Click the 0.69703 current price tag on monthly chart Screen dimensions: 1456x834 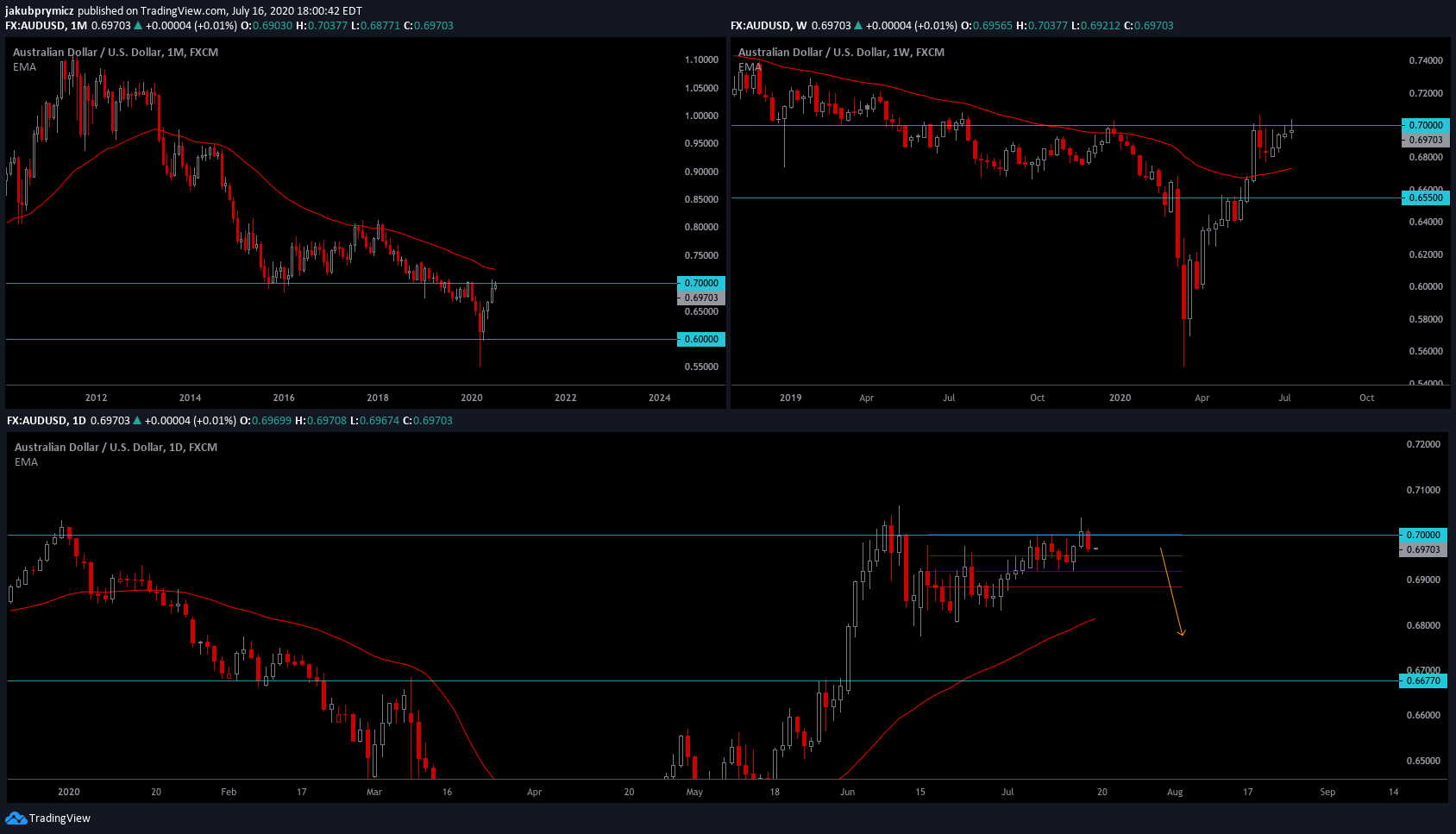tap(701, 298)
